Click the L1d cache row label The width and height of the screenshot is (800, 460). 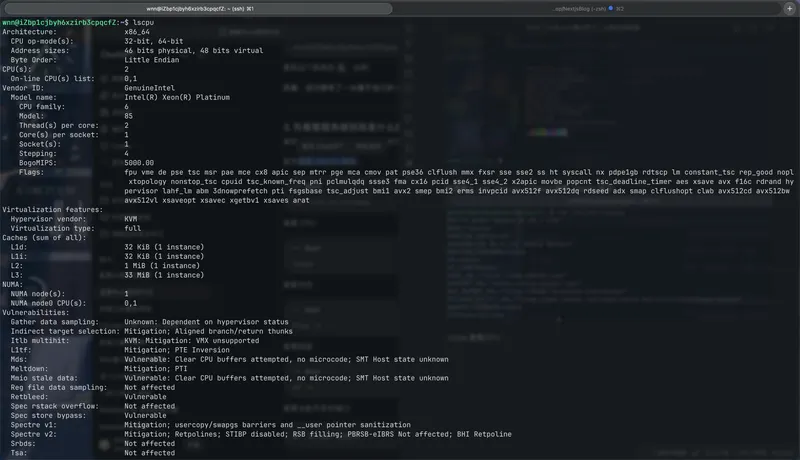point(19,247)
